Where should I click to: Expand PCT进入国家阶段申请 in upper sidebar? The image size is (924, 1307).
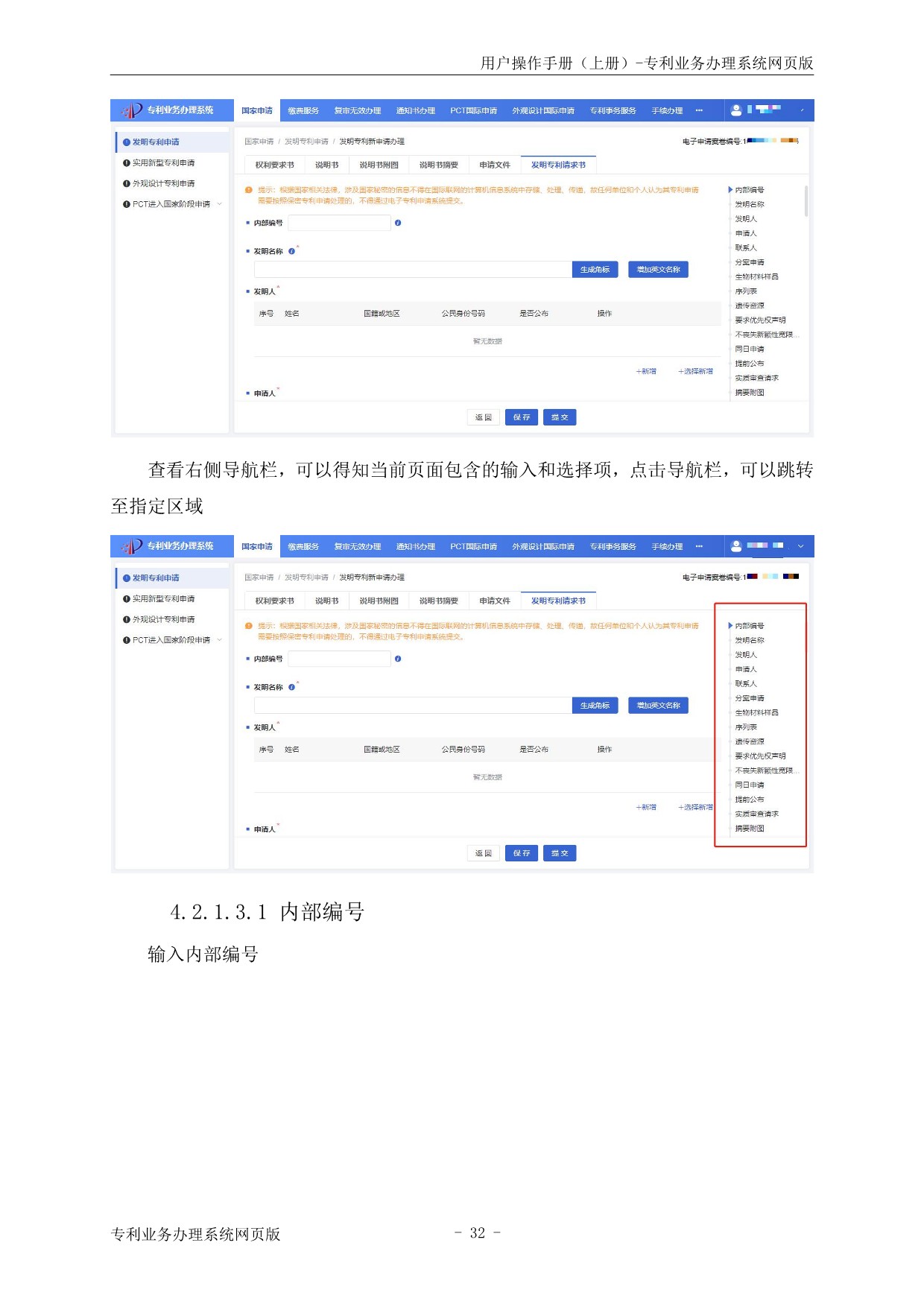220,204
